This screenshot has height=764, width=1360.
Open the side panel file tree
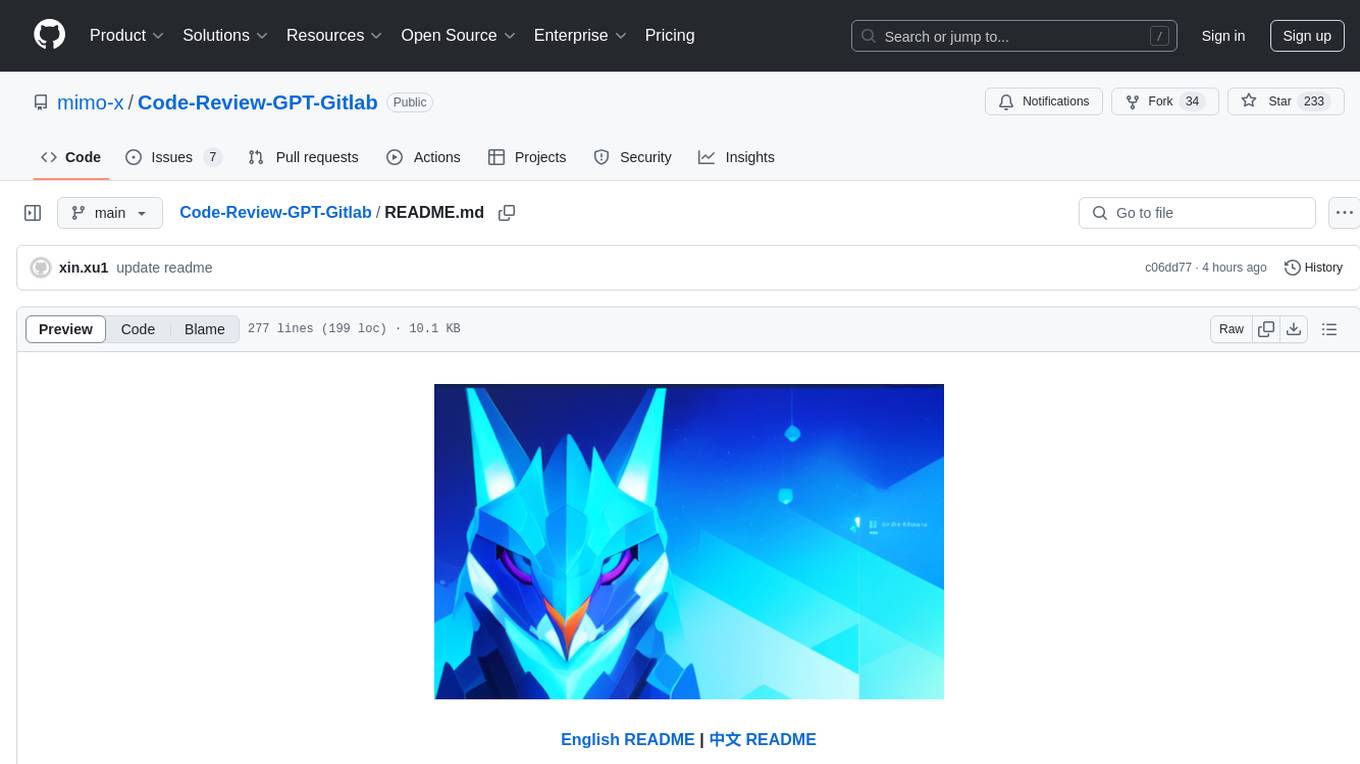click(32, 212)
